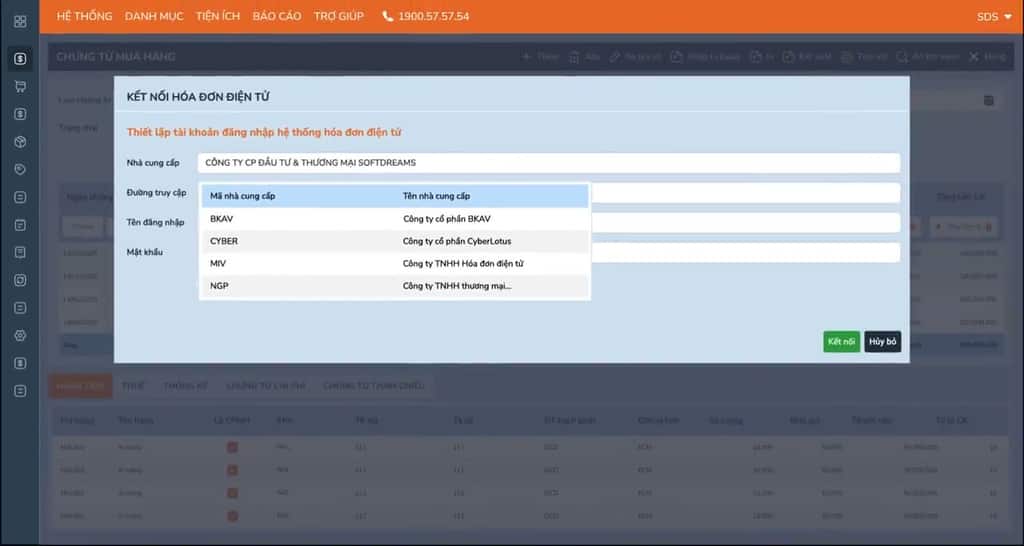
Task: Open the TIỆN ÍCH menu
Action: 217,16
